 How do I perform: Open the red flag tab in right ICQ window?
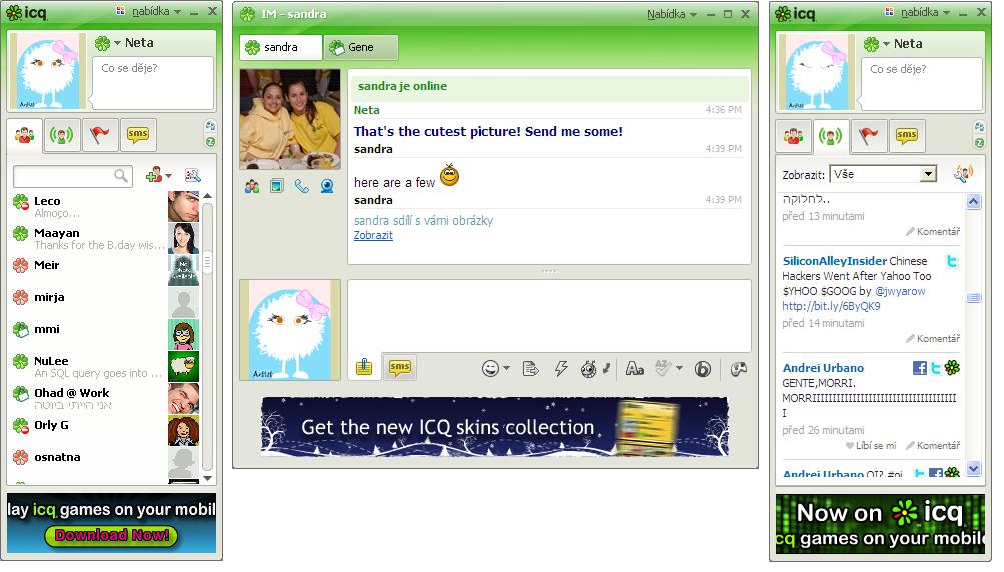(x=868, y=136)
